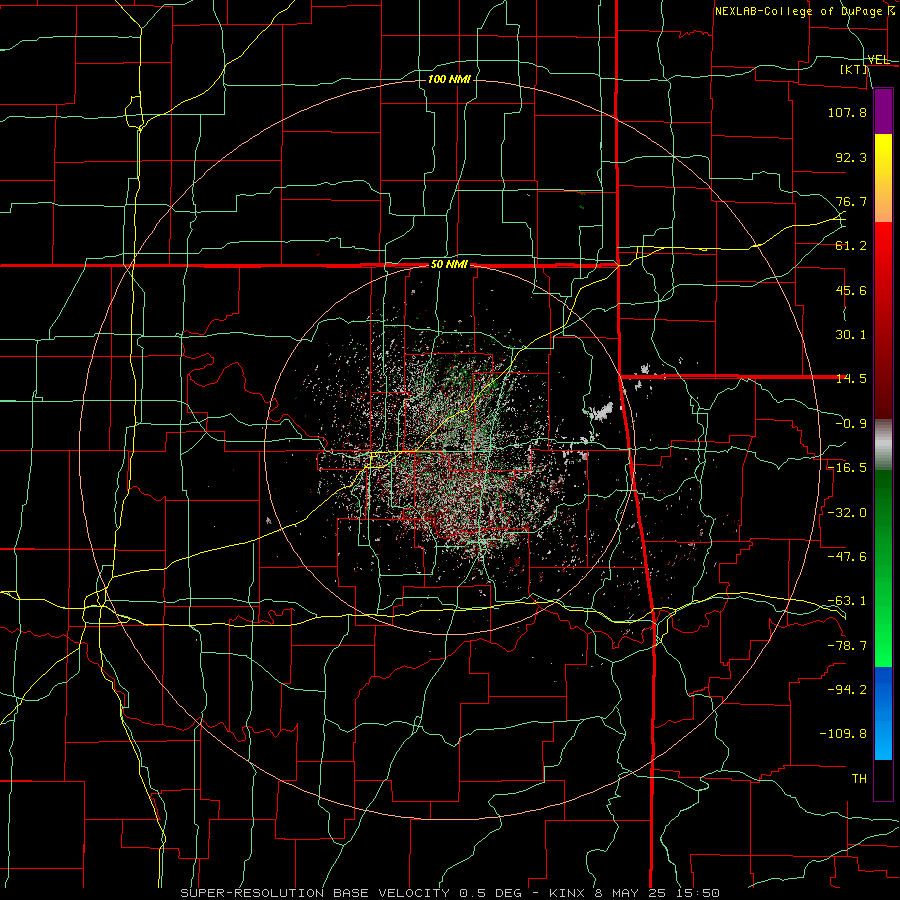Click the VEL legend title
Image resolution: width=900 pixels, height=900 pixels.
pos(878,59)
